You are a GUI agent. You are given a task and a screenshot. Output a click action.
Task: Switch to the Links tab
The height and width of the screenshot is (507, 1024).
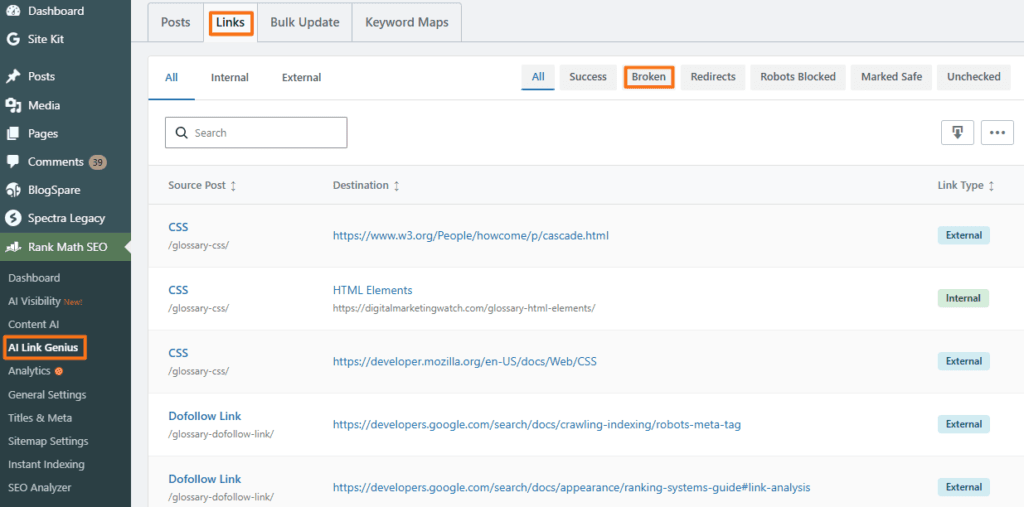[231, 23]
